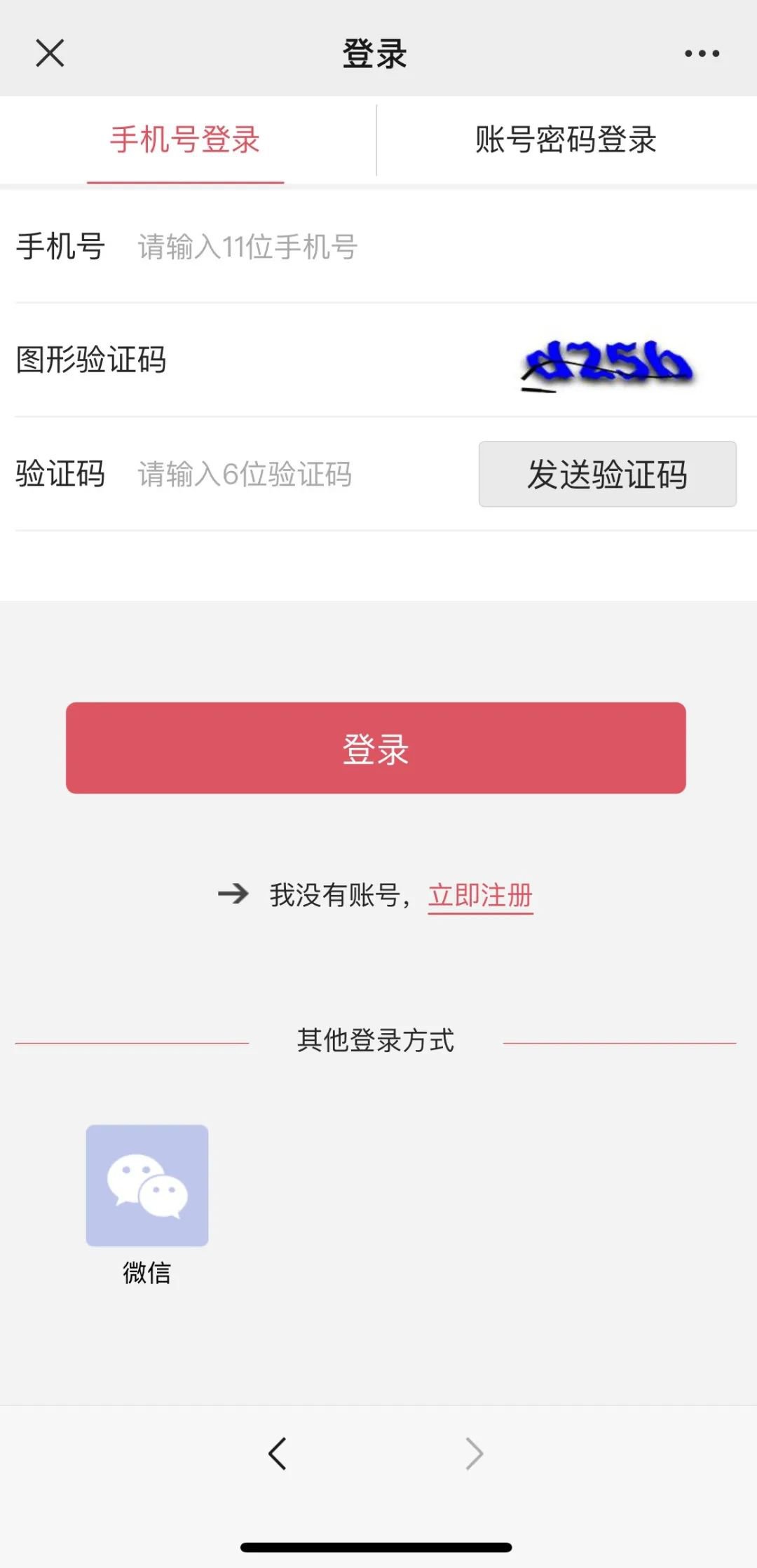Go back using the left chevron
Screen dimensions: 757x1568
pyautogui.click(x=278, y=1453)
